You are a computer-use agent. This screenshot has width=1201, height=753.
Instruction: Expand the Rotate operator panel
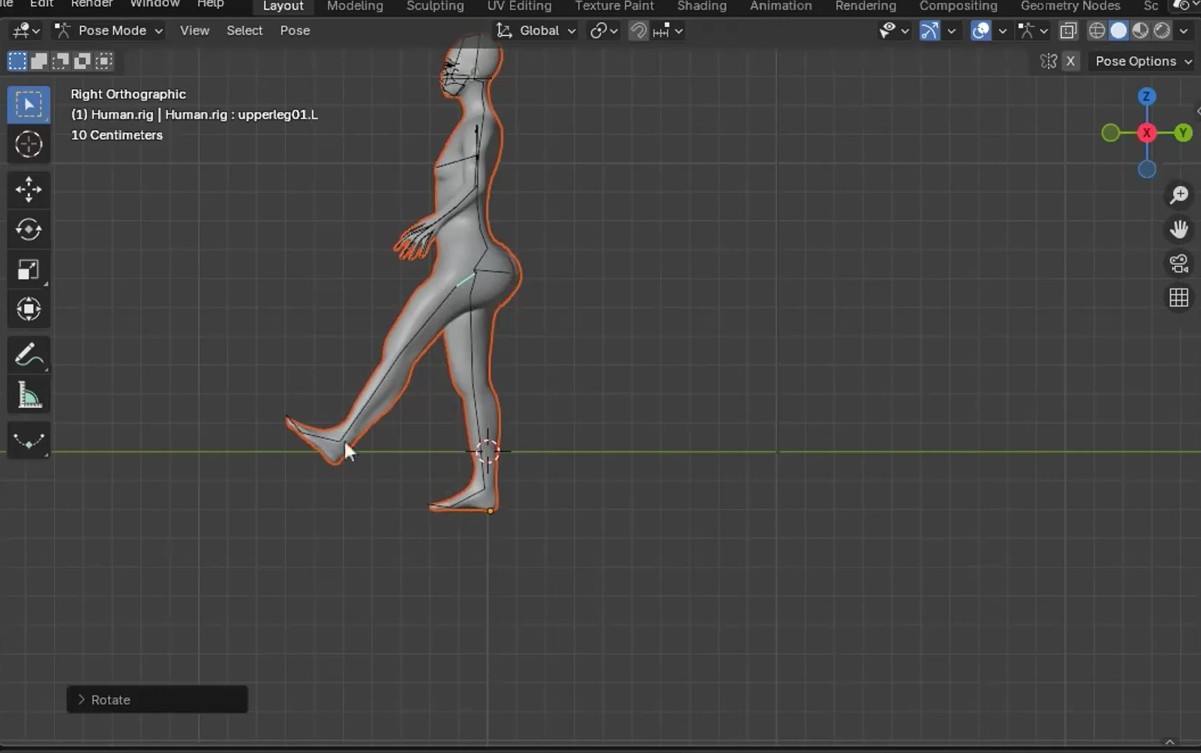[82, 700]
